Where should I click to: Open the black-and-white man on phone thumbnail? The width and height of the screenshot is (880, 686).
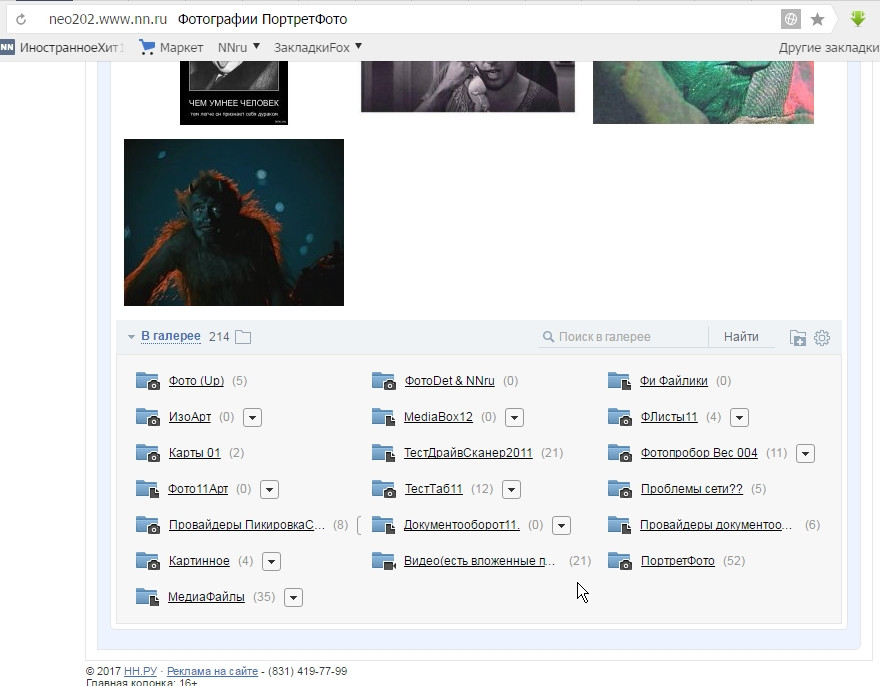[x=468, y=86]
